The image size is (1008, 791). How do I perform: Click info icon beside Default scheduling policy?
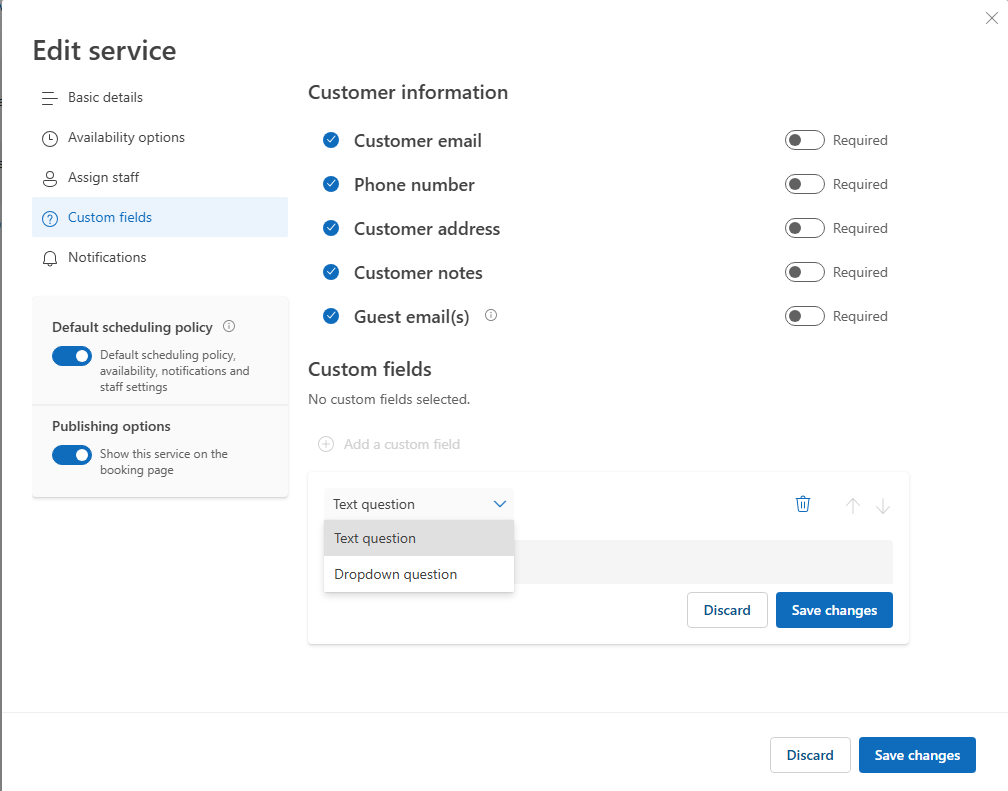coord(229,326)
